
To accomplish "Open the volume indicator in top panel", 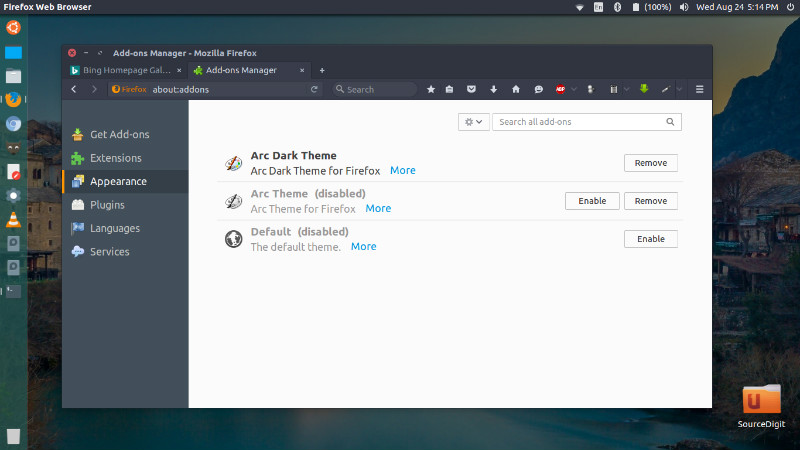I will click(x=684, y=7).
